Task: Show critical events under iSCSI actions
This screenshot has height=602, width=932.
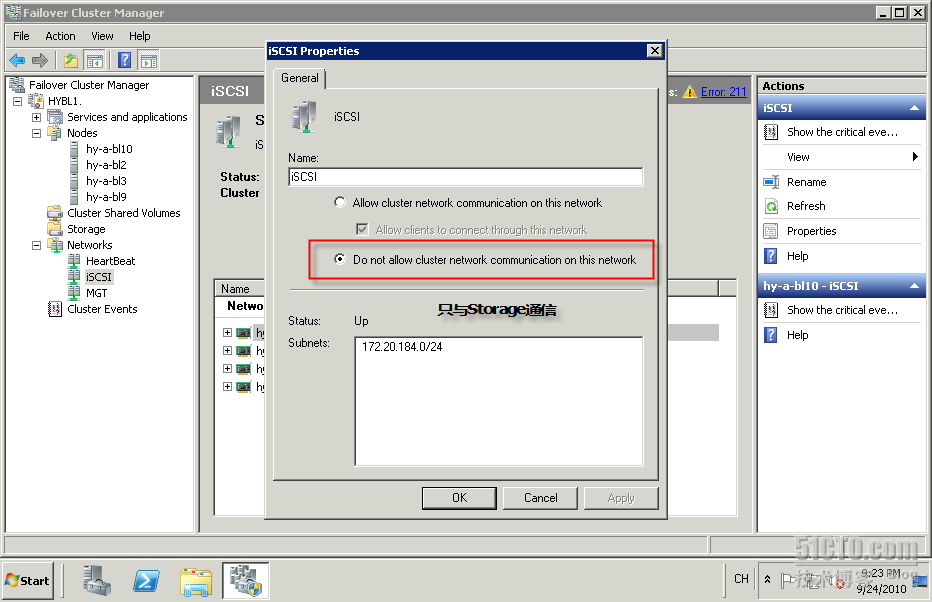Action: pos(842,133)
